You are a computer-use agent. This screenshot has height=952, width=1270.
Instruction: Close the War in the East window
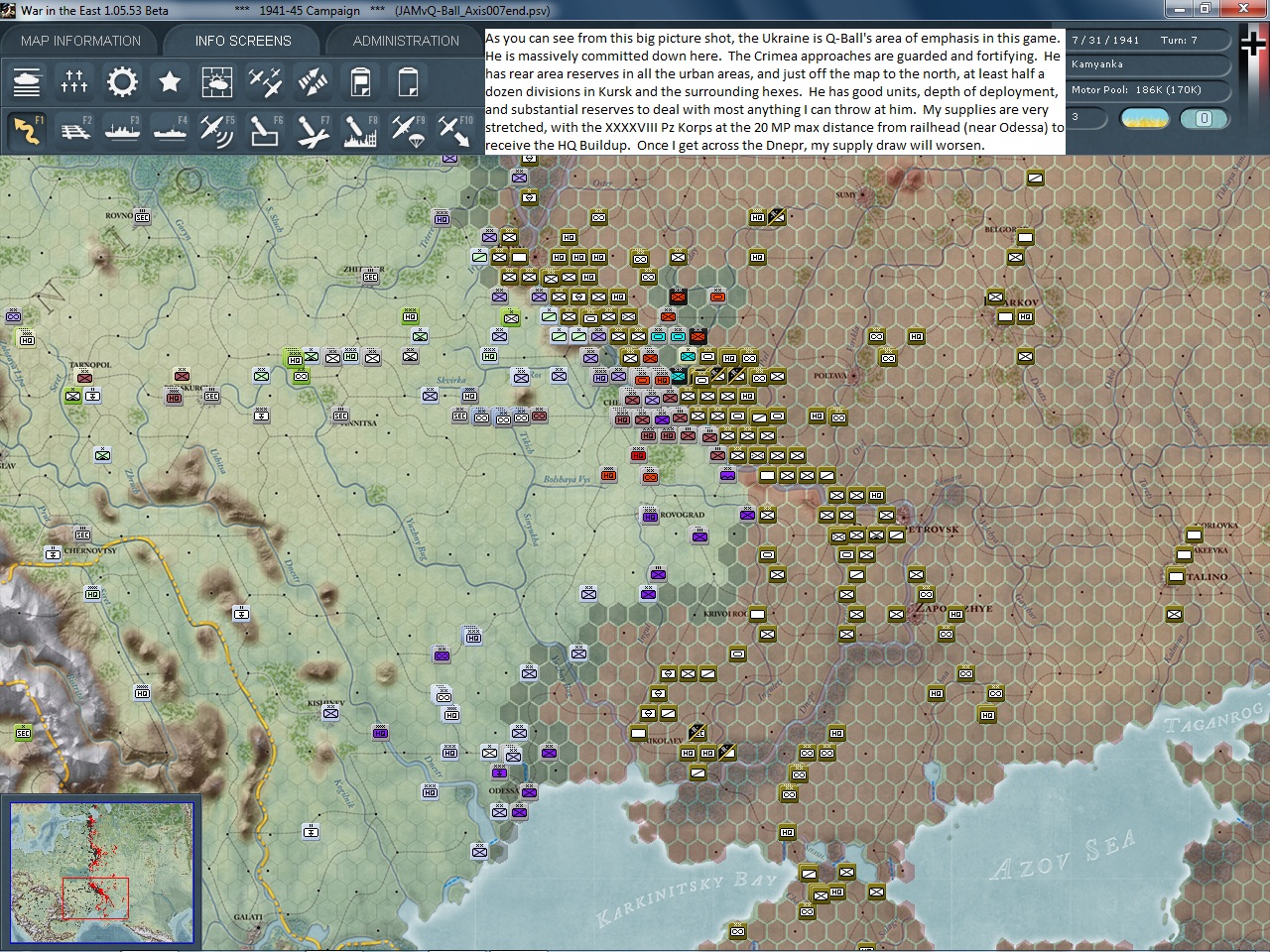[1242, 9]
